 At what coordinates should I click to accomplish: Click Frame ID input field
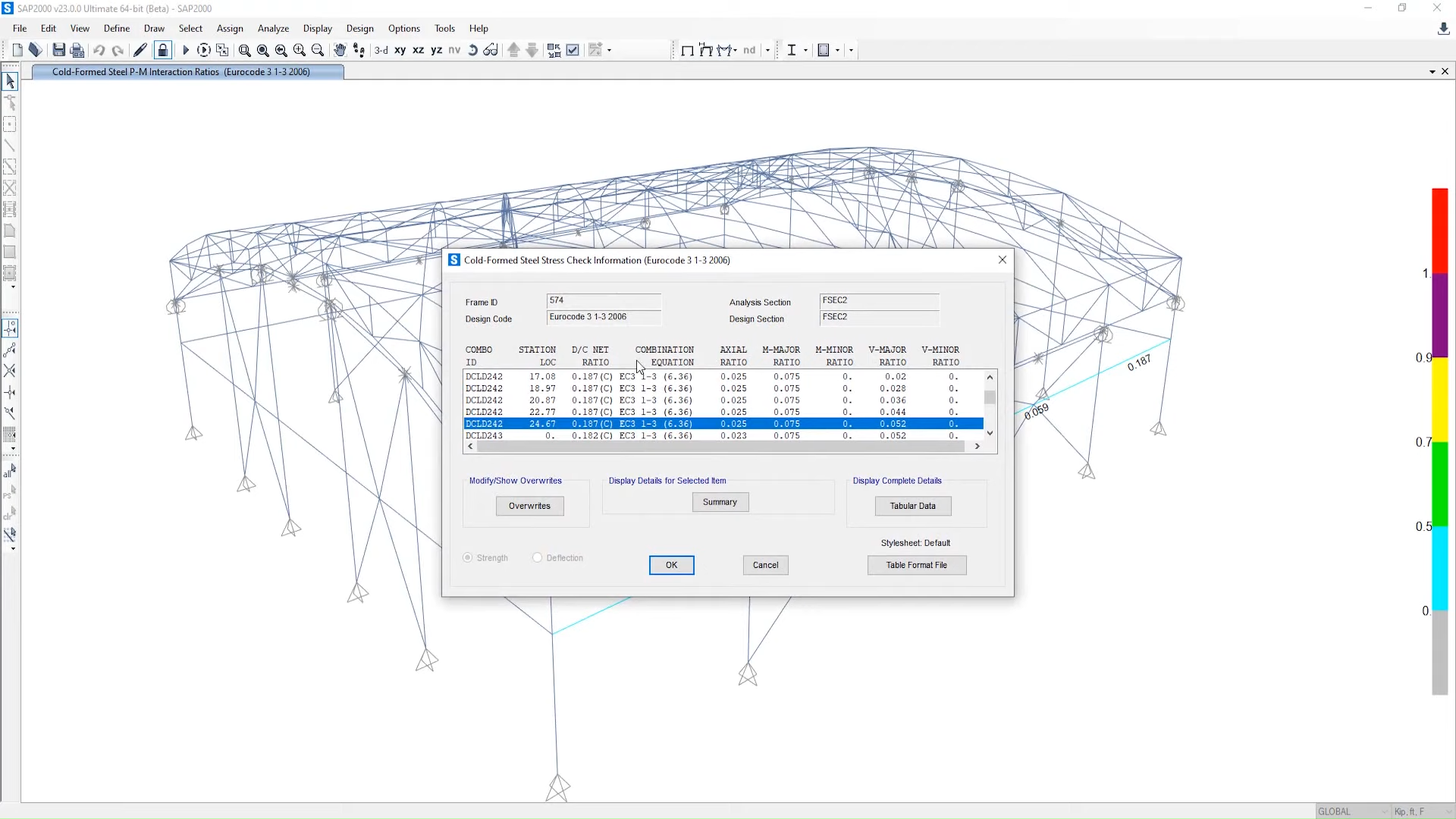[604, 300]
